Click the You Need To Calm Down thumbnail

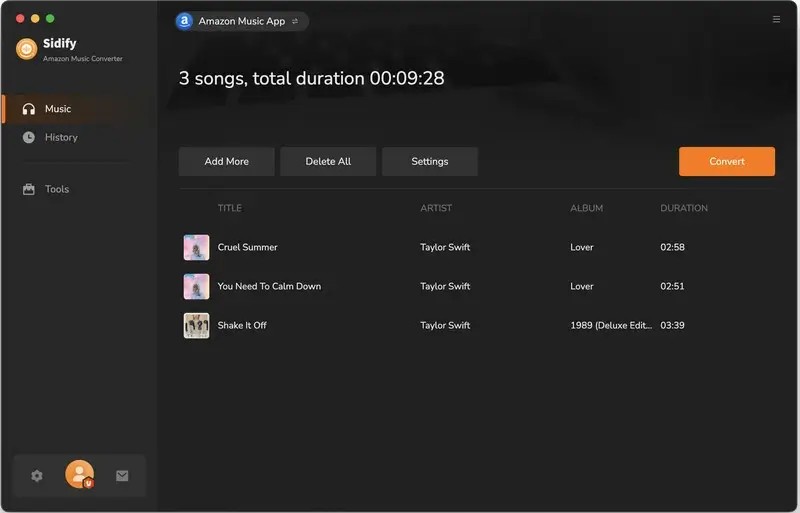(x=196, y=286)
